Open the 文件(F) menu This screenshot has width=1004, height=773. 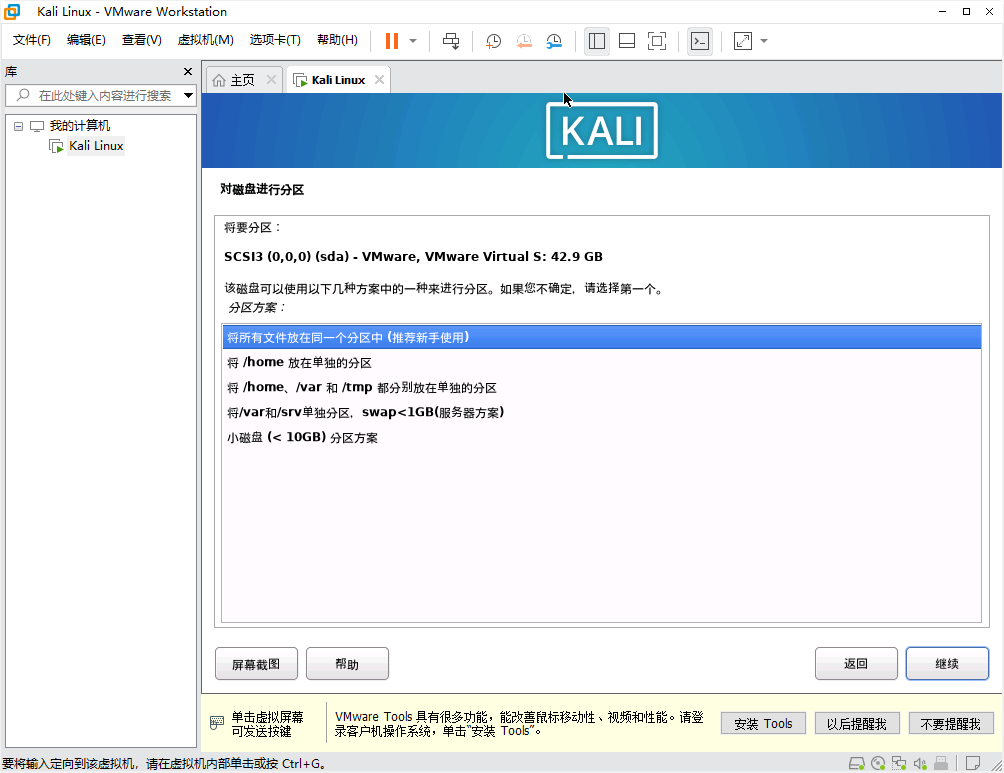pyautogui.click(x=31, y=40)
